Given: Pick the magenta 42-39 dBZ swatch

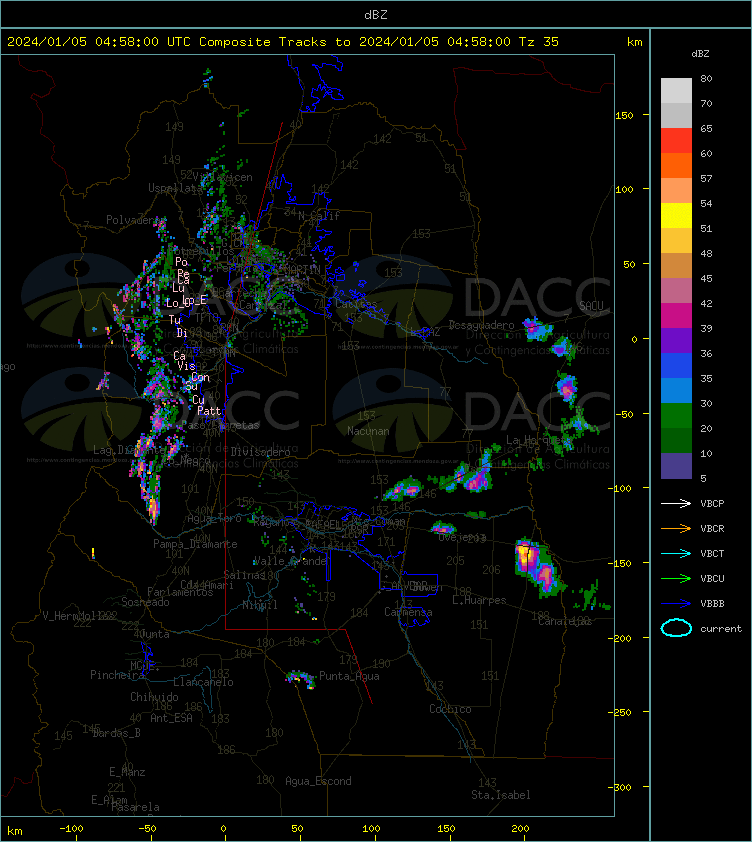Looking at the screenshot, I should point(676,315).
